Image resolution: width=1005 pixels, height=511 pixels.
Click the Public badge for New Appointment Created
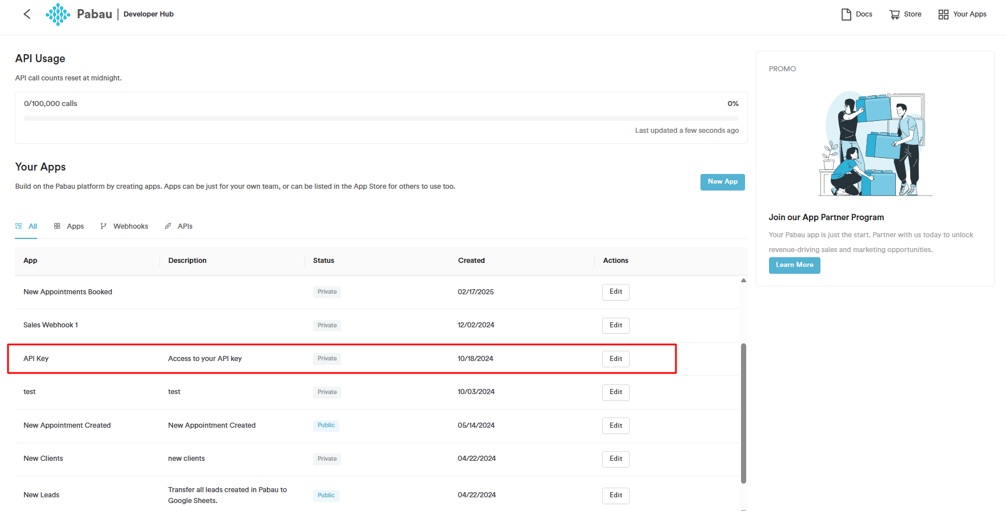pyautogui.click(x=326, y=425)
